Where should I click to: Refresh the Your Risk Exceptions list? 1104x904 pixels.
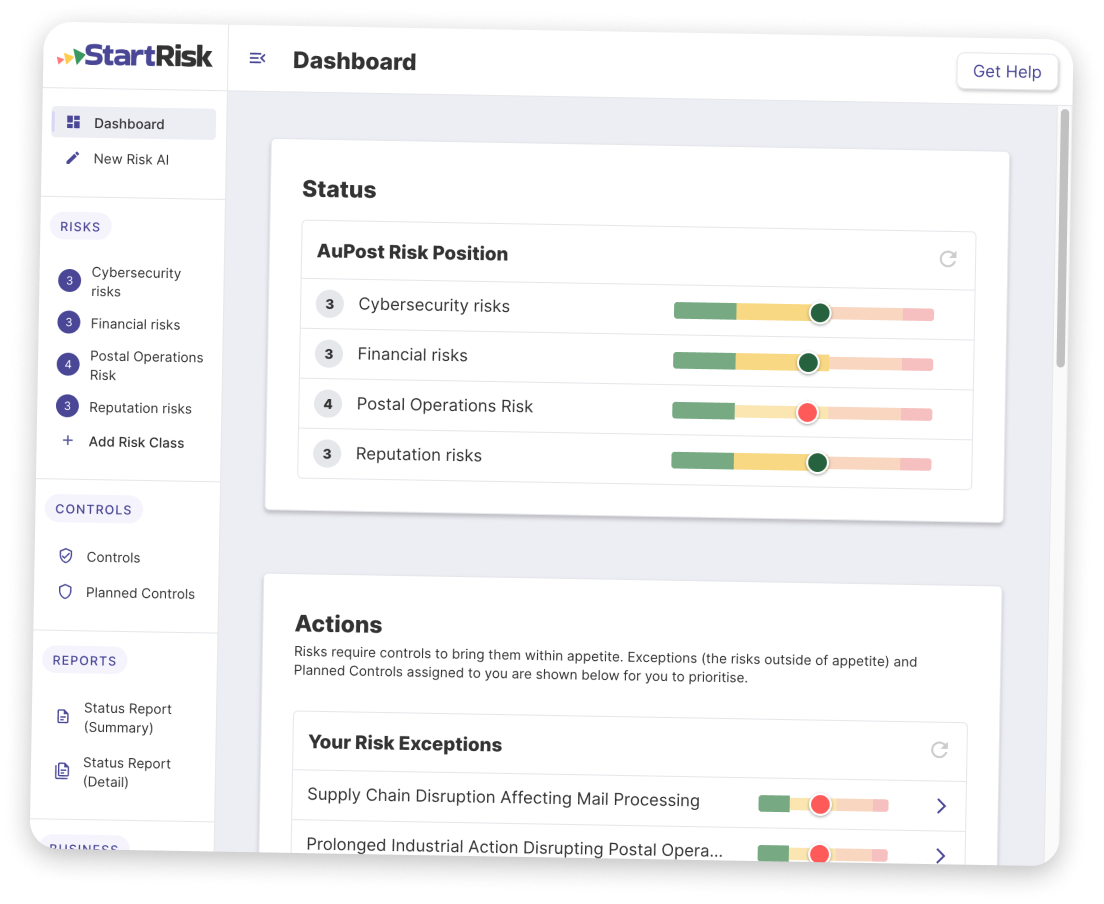[x=939, y=749]
